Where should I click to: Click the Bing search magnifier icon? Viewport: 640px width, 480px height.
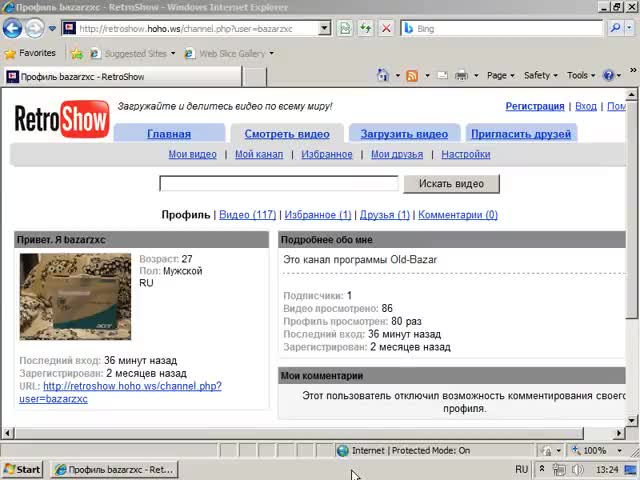click(x=614, y=28)
